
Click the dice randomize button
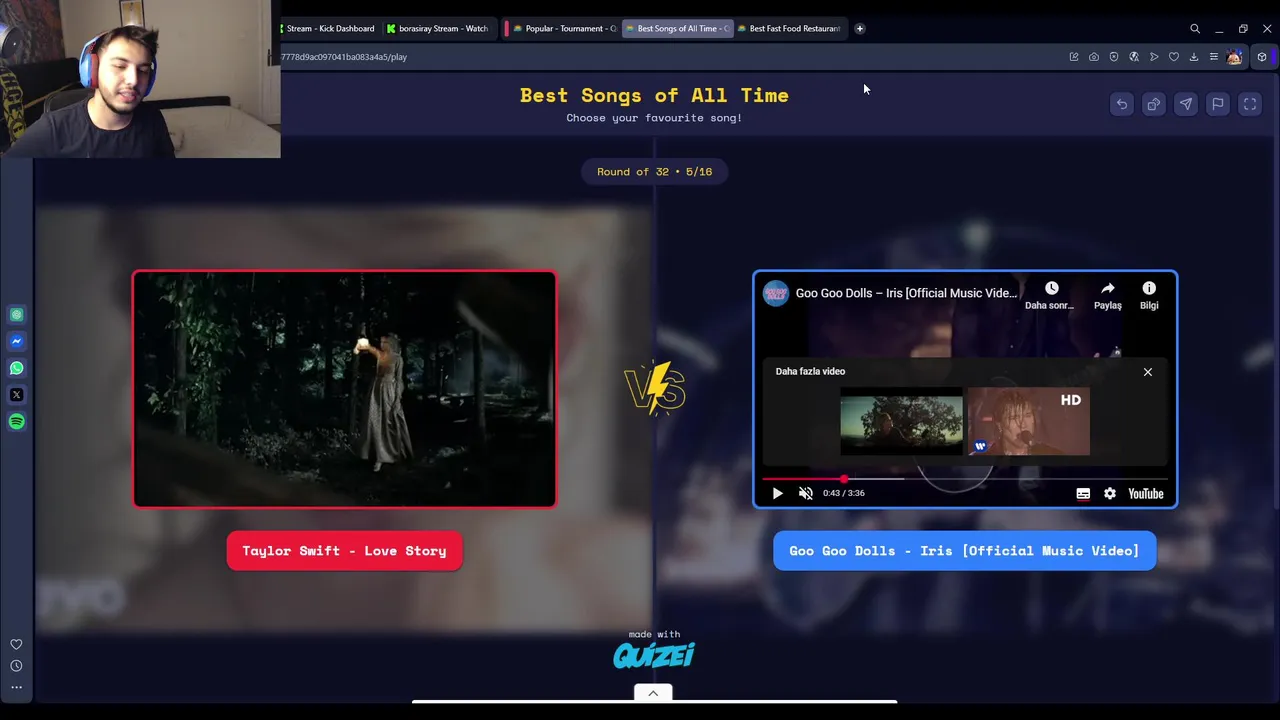click(x=1154, y=104)
